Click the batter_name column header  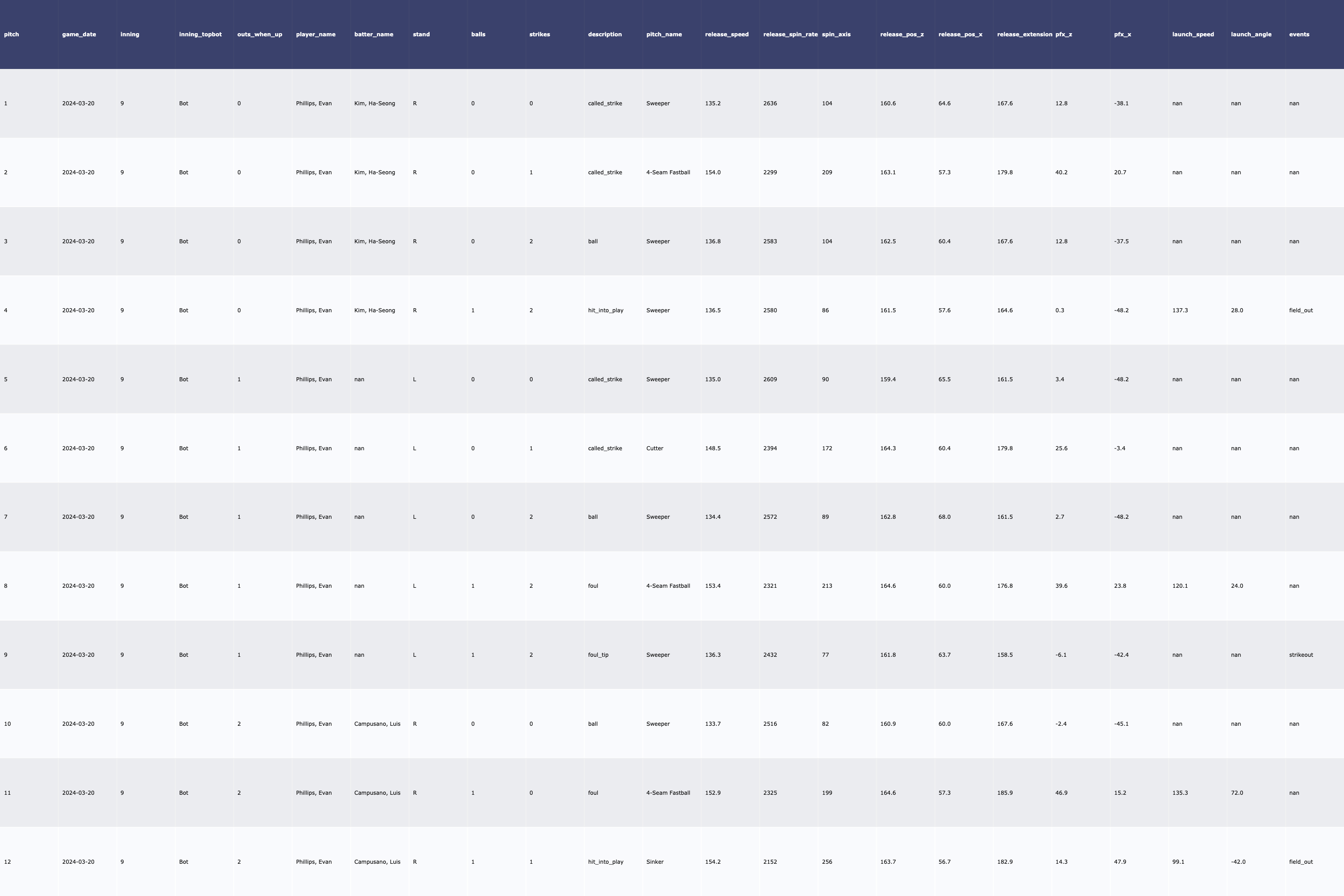(373, 34)
